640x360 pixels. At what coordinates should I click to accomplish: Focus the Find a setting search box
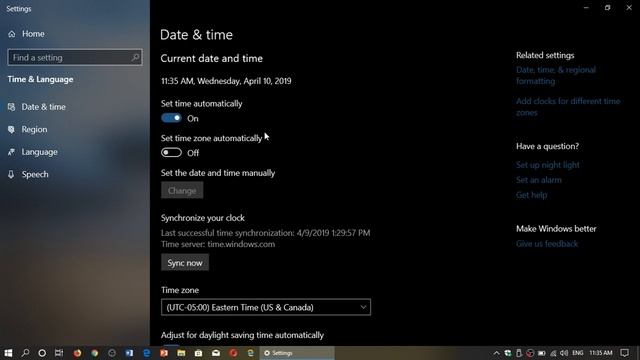pos(75,58)
